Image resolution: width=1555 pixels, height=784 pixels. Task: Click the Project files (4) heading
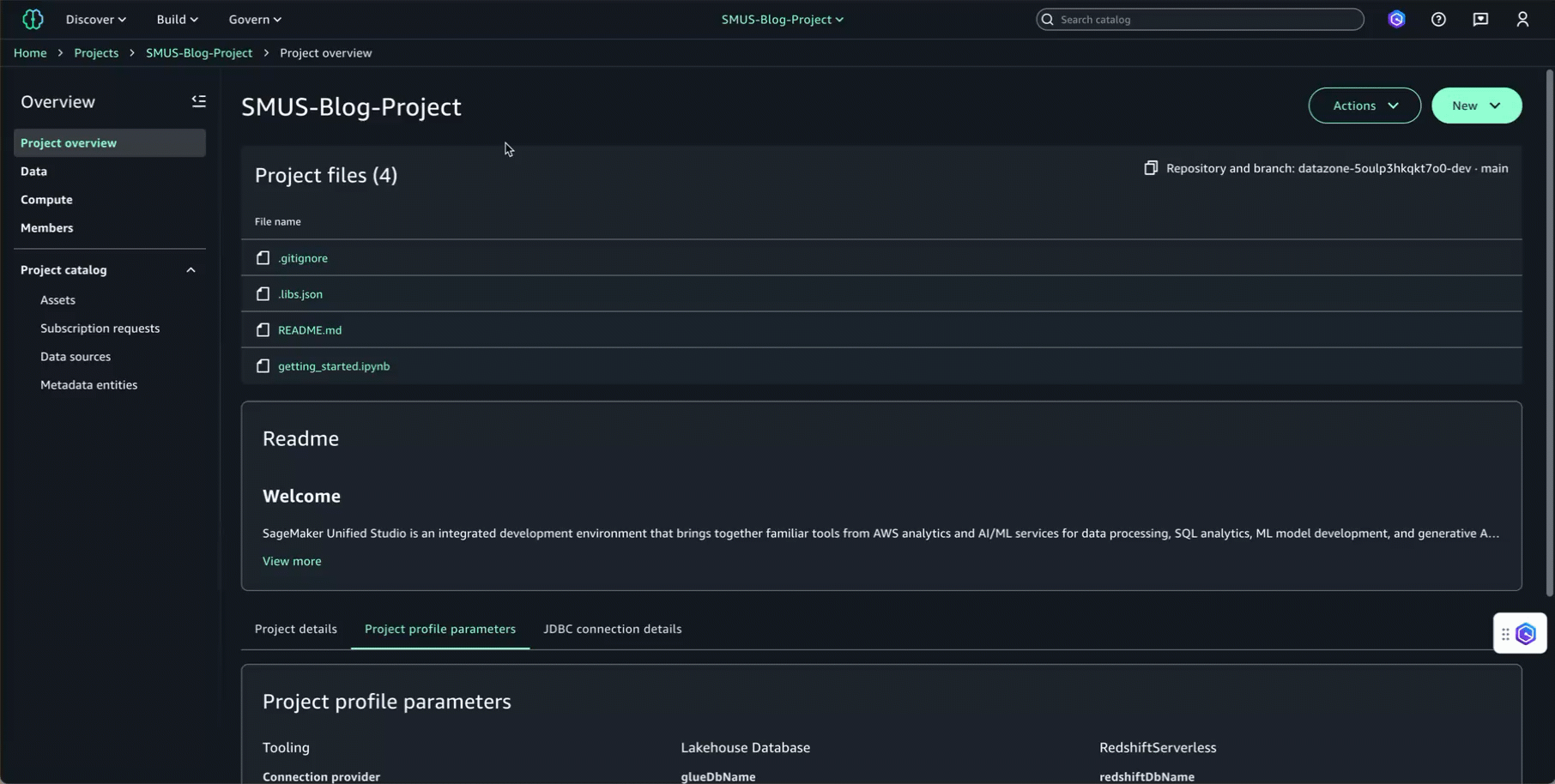tap(326, 175)
